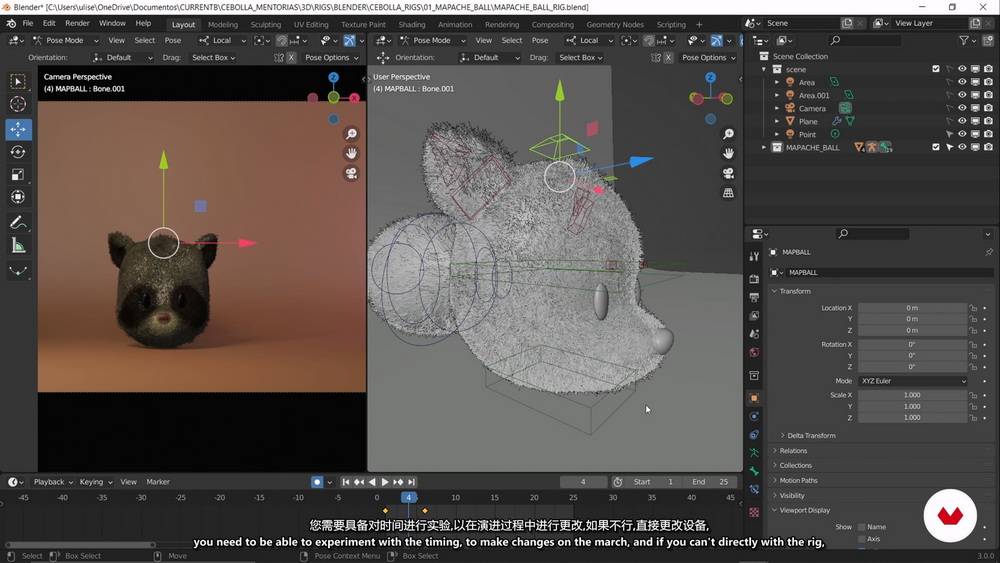The width and height of the screenshot is (1000, 563).
Task: Select the Annotate tool
Action: 18,223
